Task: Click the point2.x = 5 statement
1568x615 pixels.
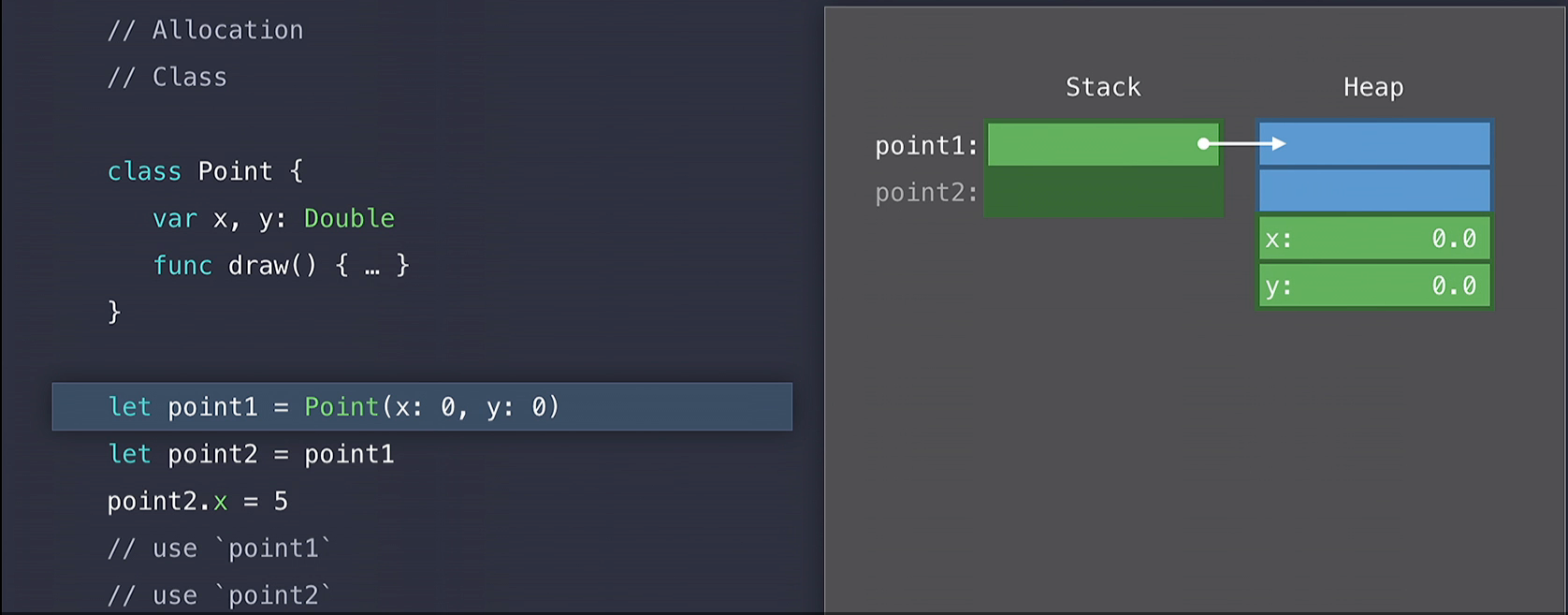Action: pyautogui.click(x=197, y=502)
